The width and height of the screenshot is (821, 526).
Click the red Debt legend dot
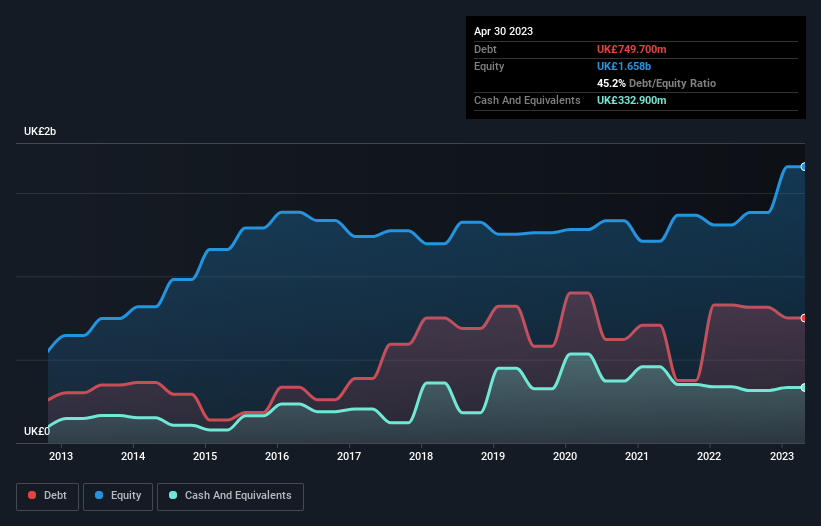(x=32, y=495)
